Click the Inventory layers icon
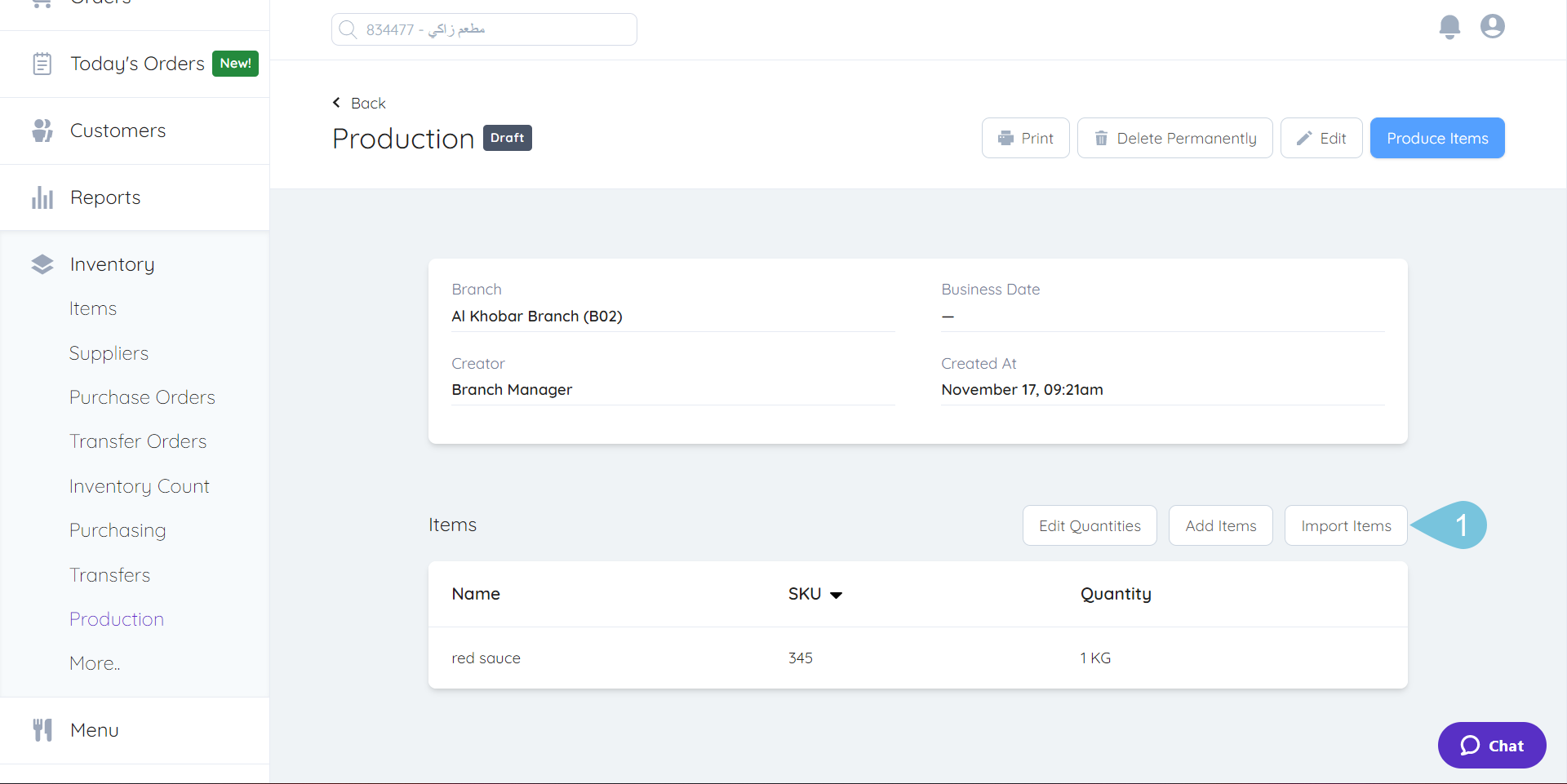This screenshot has height=784, width=1567. pyautogui.click(x=42, y=263)
